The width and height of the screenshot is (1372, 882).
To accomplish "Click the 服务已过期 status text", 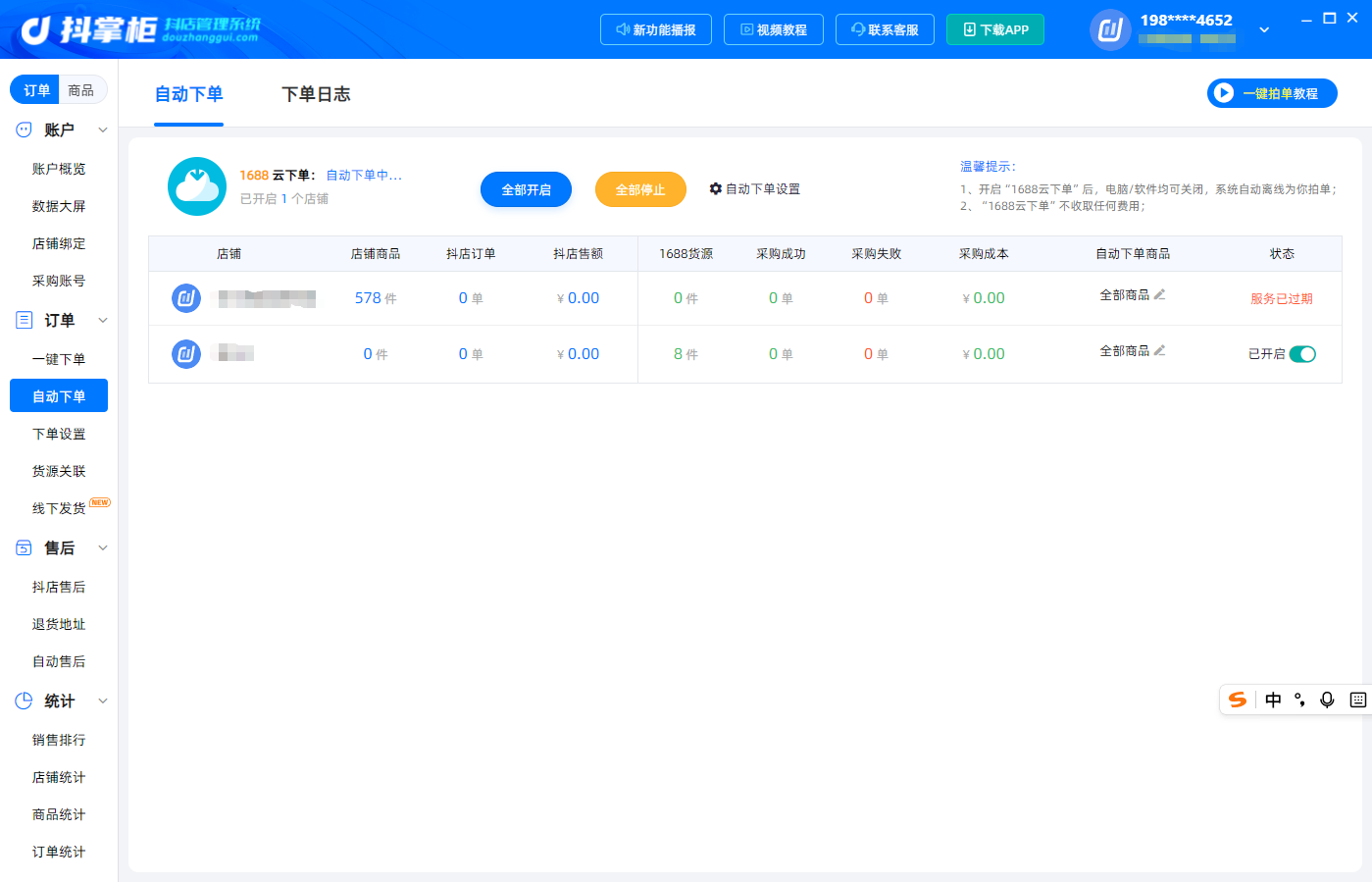I will point(1282,298).
